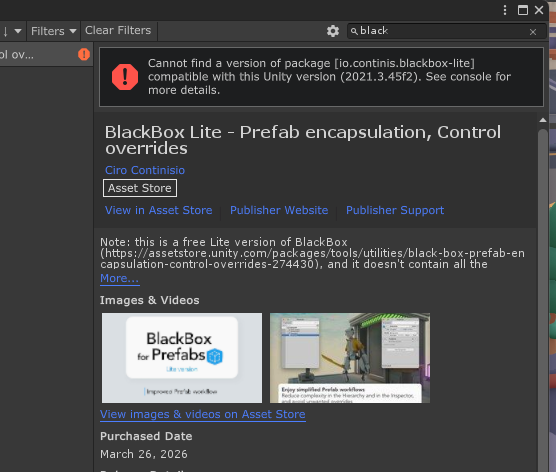Click the scrollbar up arrow in details pane
556x472 pixels.
click(x=543, y=120)
